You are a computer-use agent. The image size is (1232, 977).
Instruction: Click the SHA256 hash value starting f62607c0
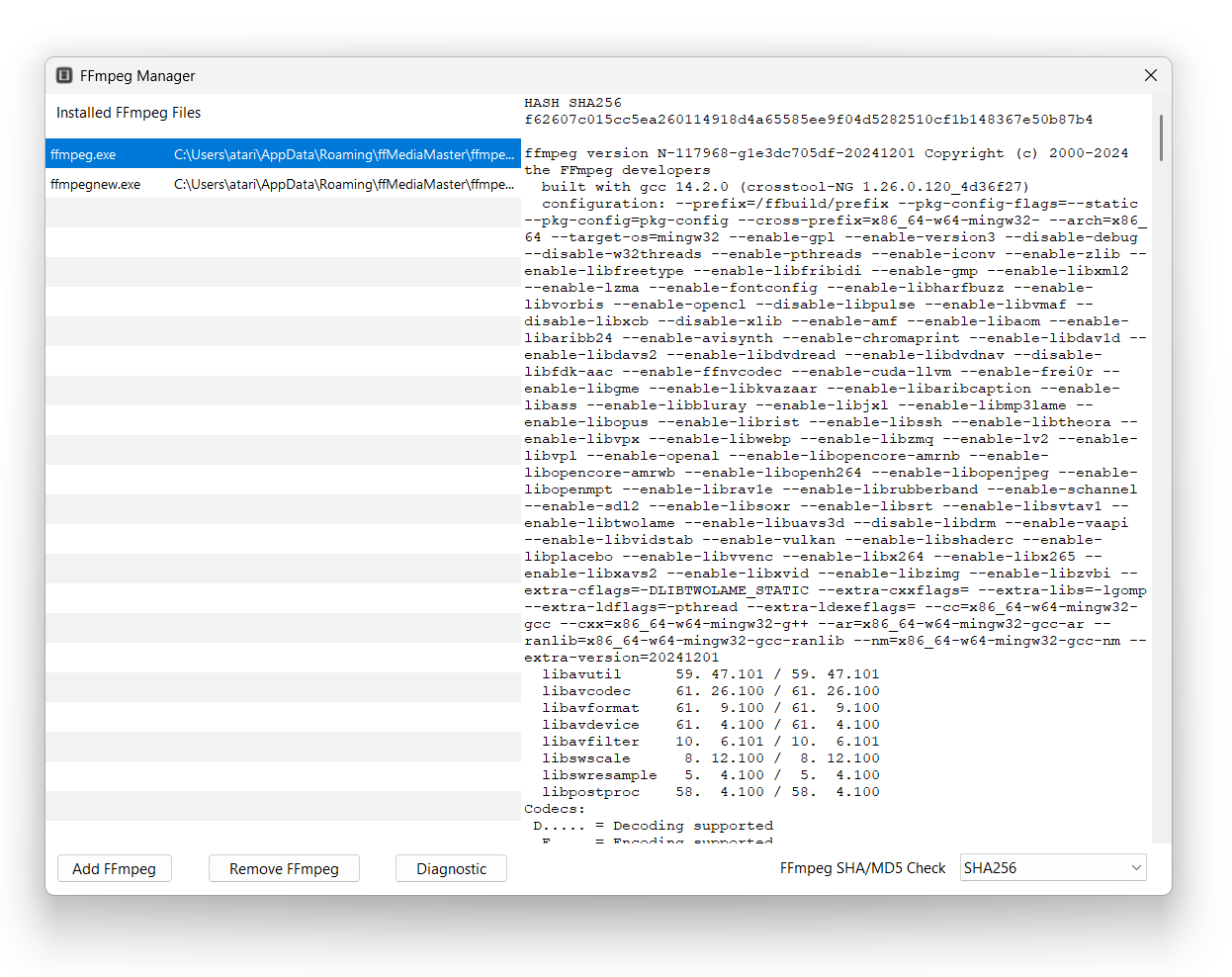tap(808, 120)
